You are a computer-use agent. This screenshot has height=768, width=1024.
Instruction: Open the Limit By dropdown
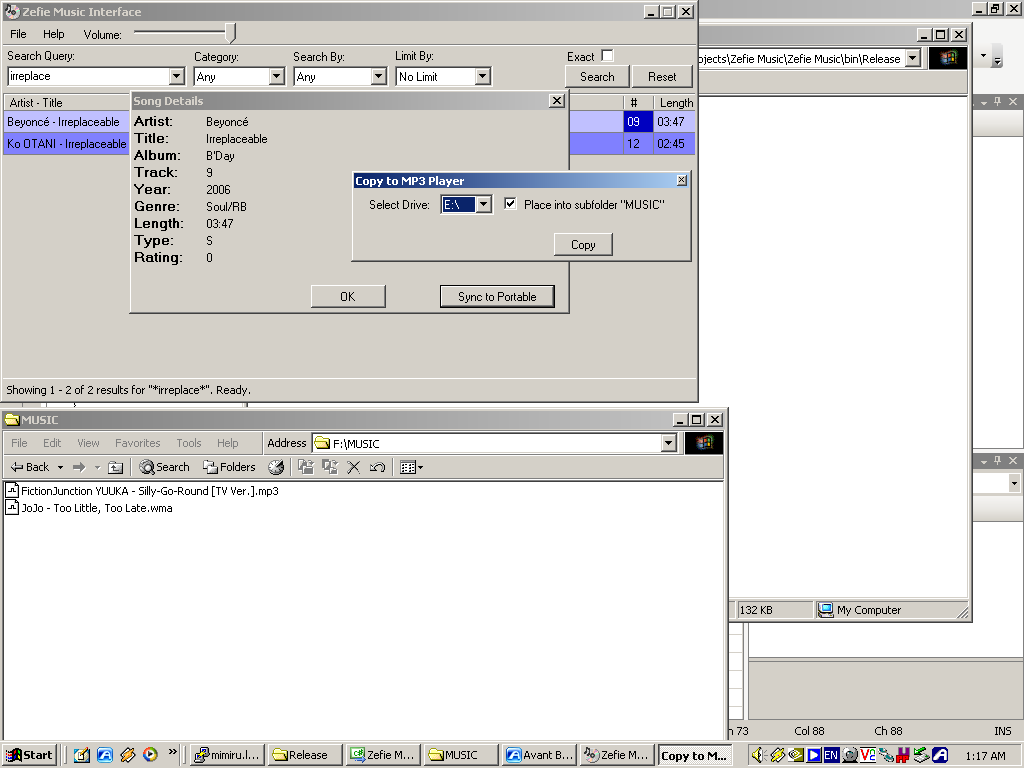pos(482,76)
